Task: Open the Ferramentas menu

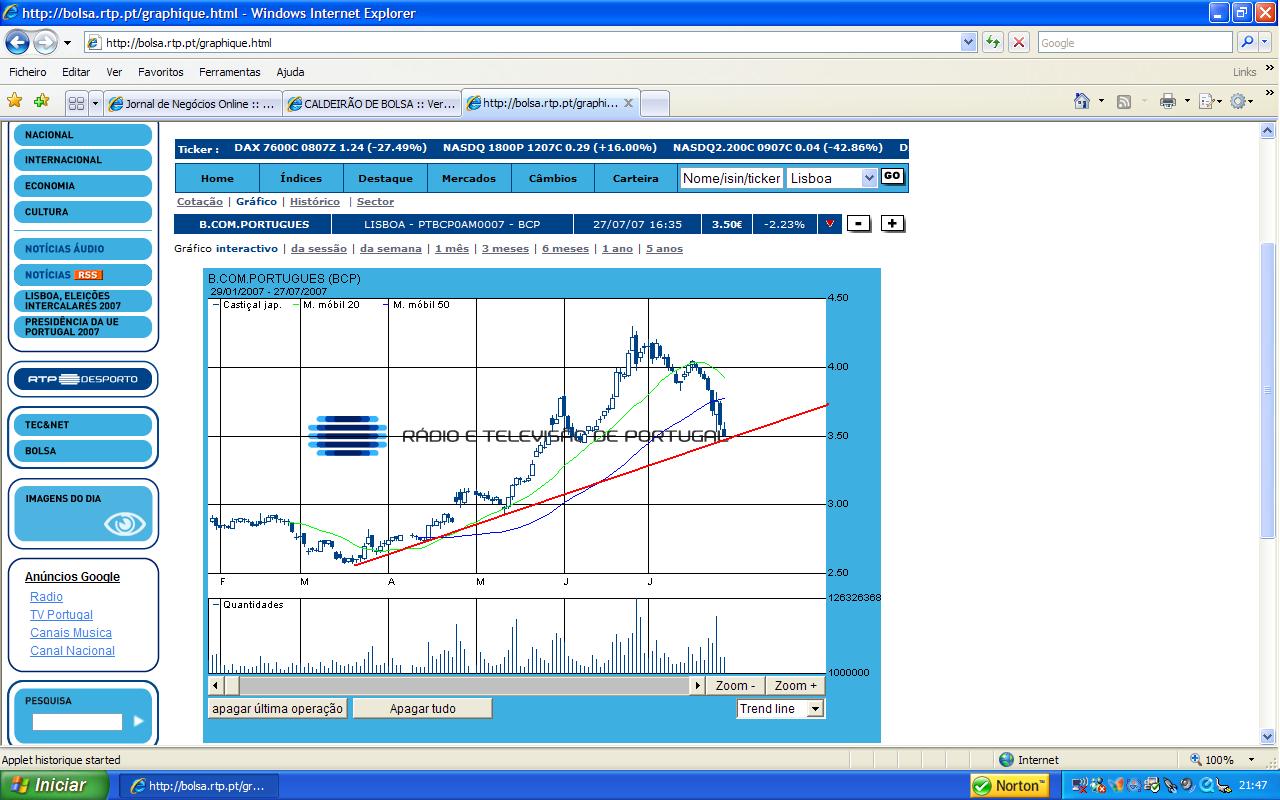Action: [x=230, y=72]
